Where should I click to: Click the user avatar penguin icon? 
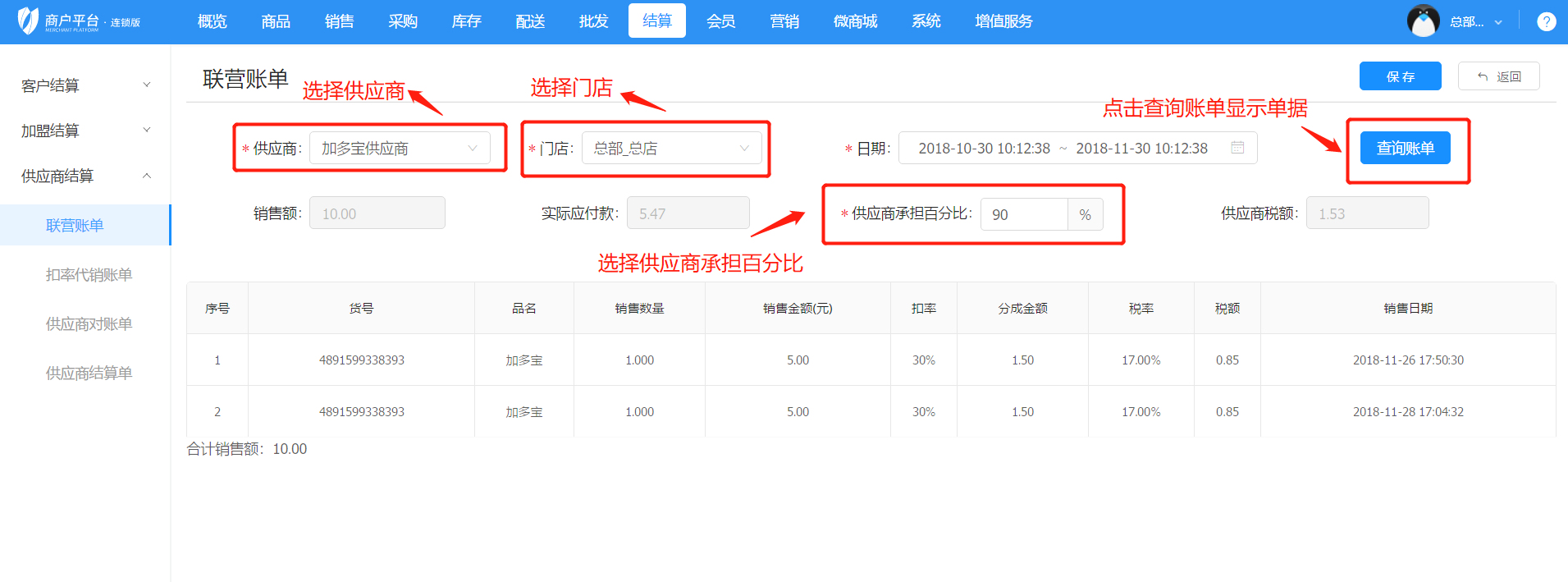pyautogui.click(x=1423, y=21)
